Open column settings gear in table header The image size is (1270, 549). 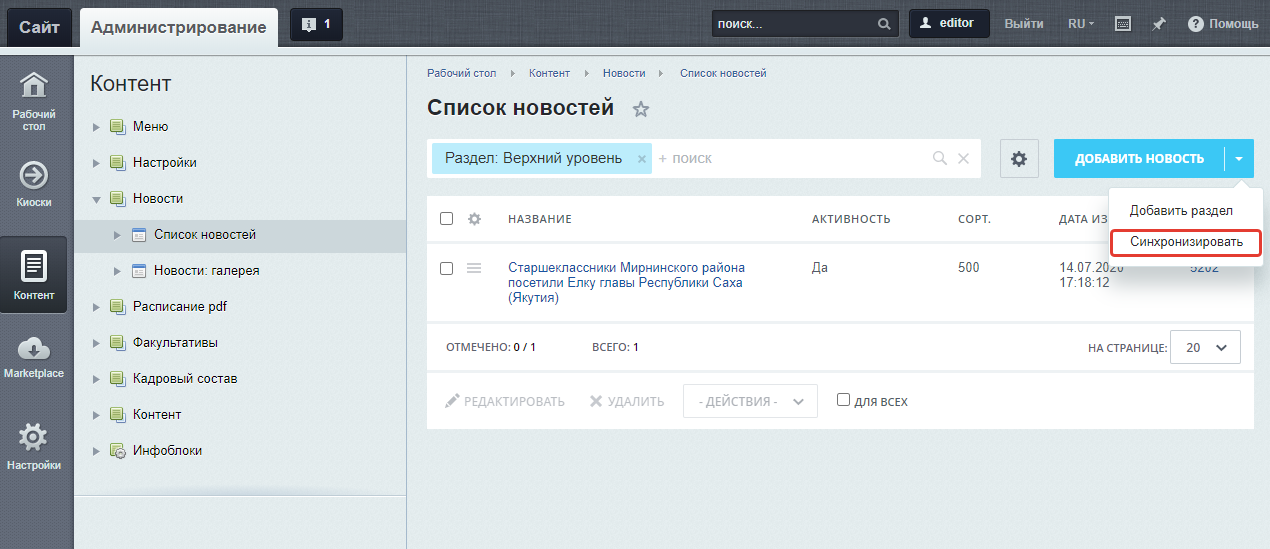click(475, 219)
